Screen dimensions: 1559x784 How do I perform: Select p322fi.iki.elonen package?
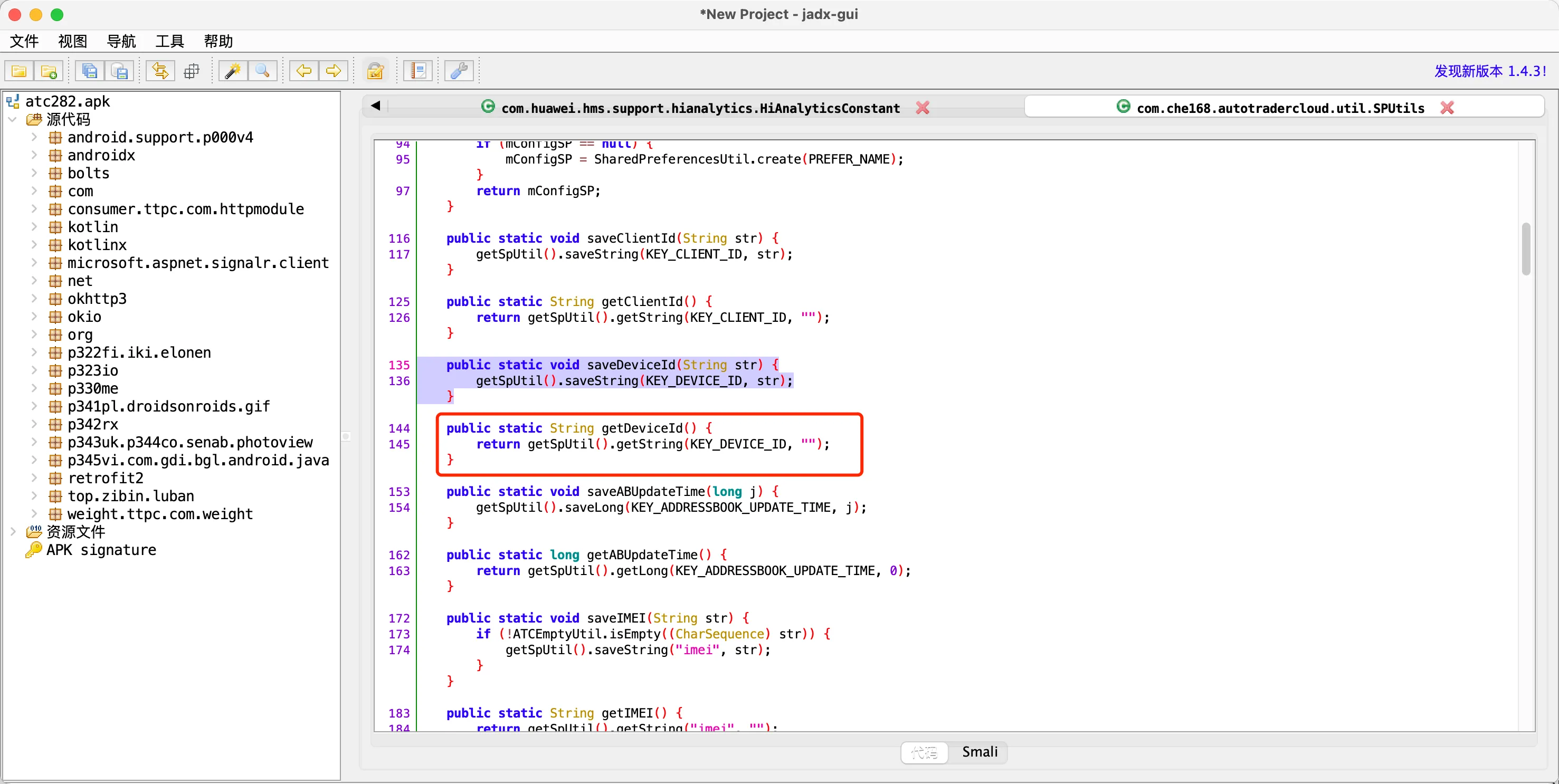tap(139, 352)
